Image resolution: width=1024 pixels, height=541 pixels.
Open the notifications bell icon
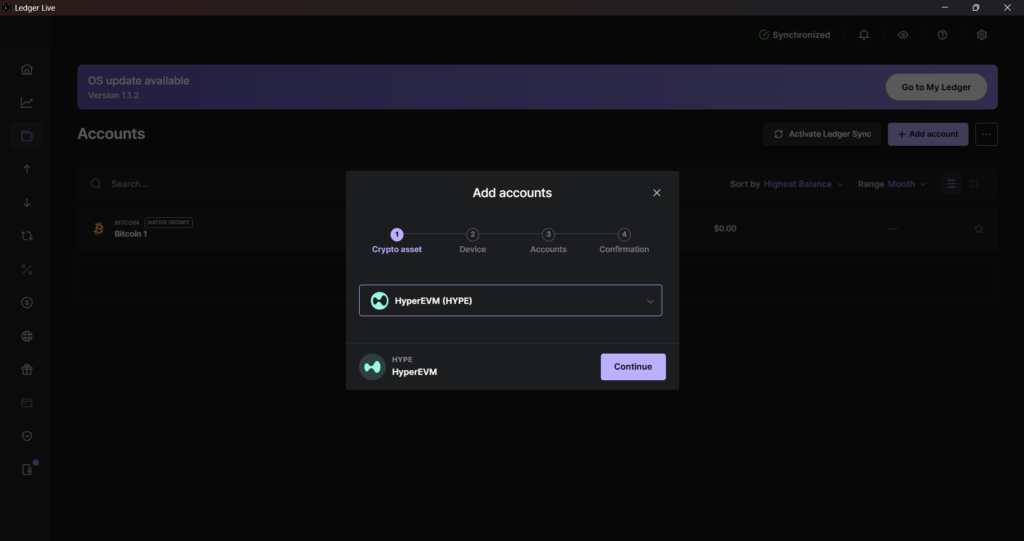click(x=864, y=35)
